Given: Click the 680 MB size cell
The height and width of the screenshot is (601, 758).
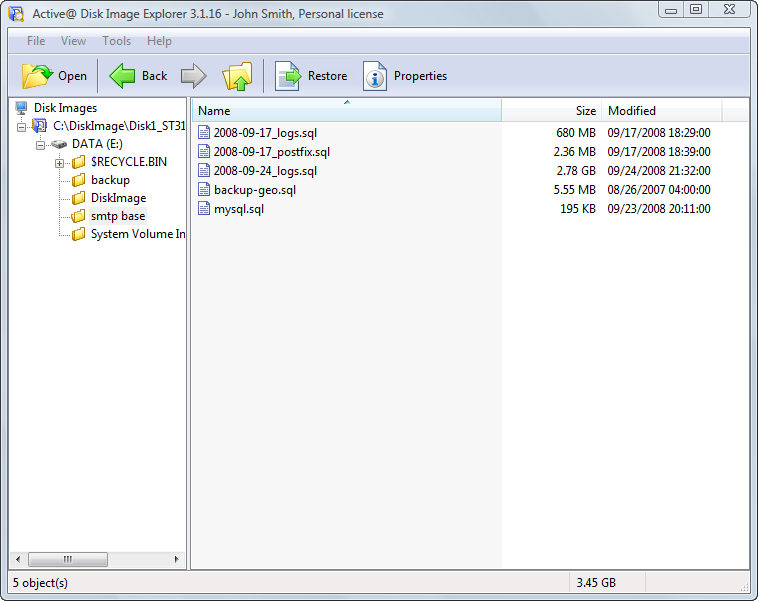Looking at the screenshot, I should point(576,132).
